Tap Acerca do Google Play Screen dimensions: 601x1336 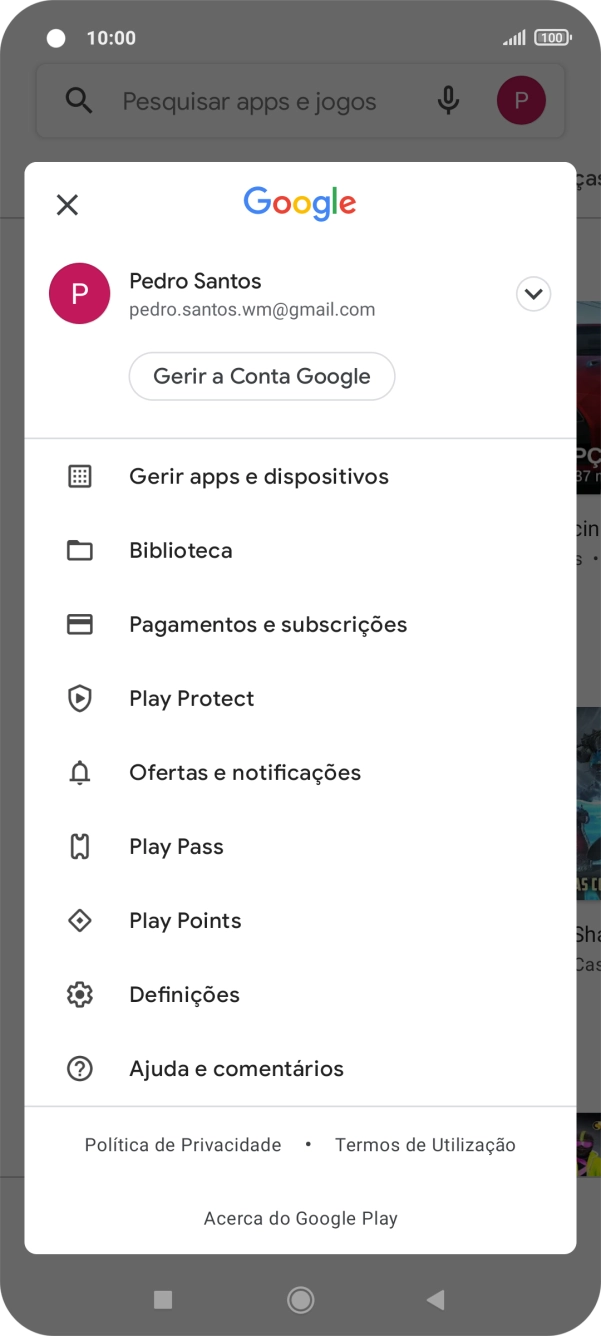click(300, 1218)
